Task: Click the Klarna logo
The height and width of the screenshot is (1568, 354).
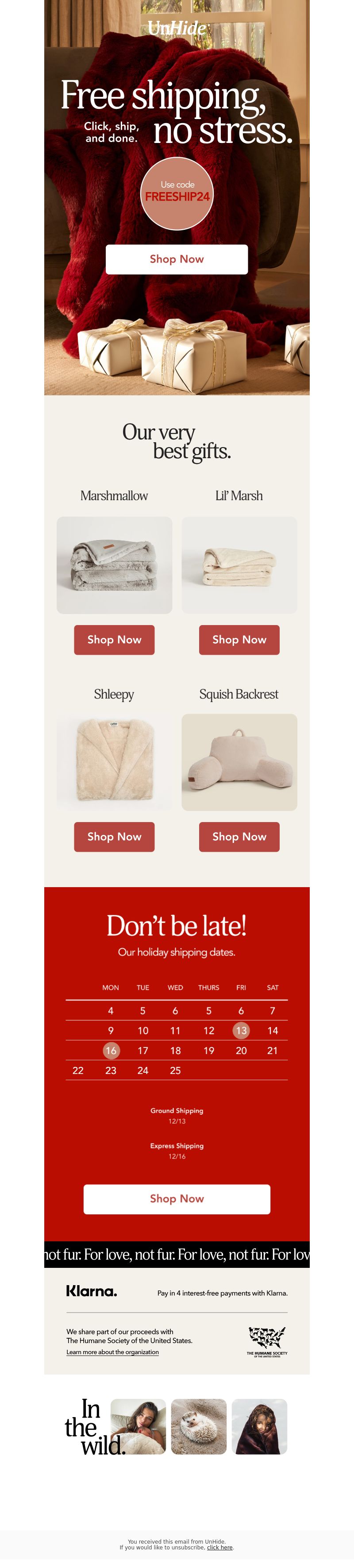Action: click(x=91, y=1291)
